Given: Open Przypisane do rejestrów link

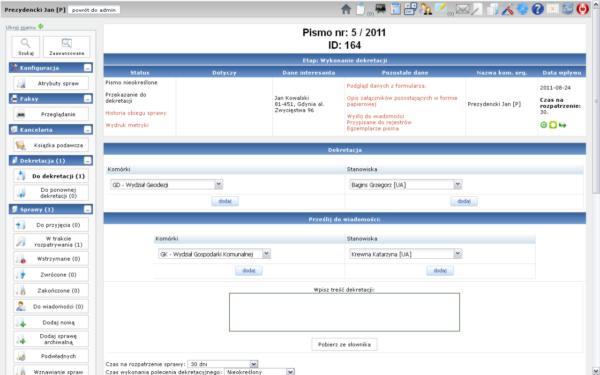Looking at the screenshot, I should 379,122.
